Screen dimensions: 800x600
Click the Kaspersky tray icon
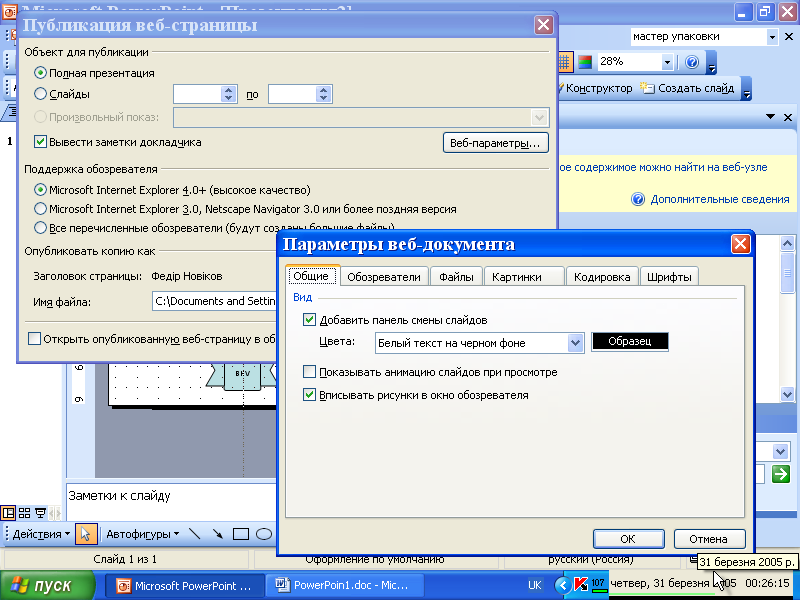pos(580,584)
